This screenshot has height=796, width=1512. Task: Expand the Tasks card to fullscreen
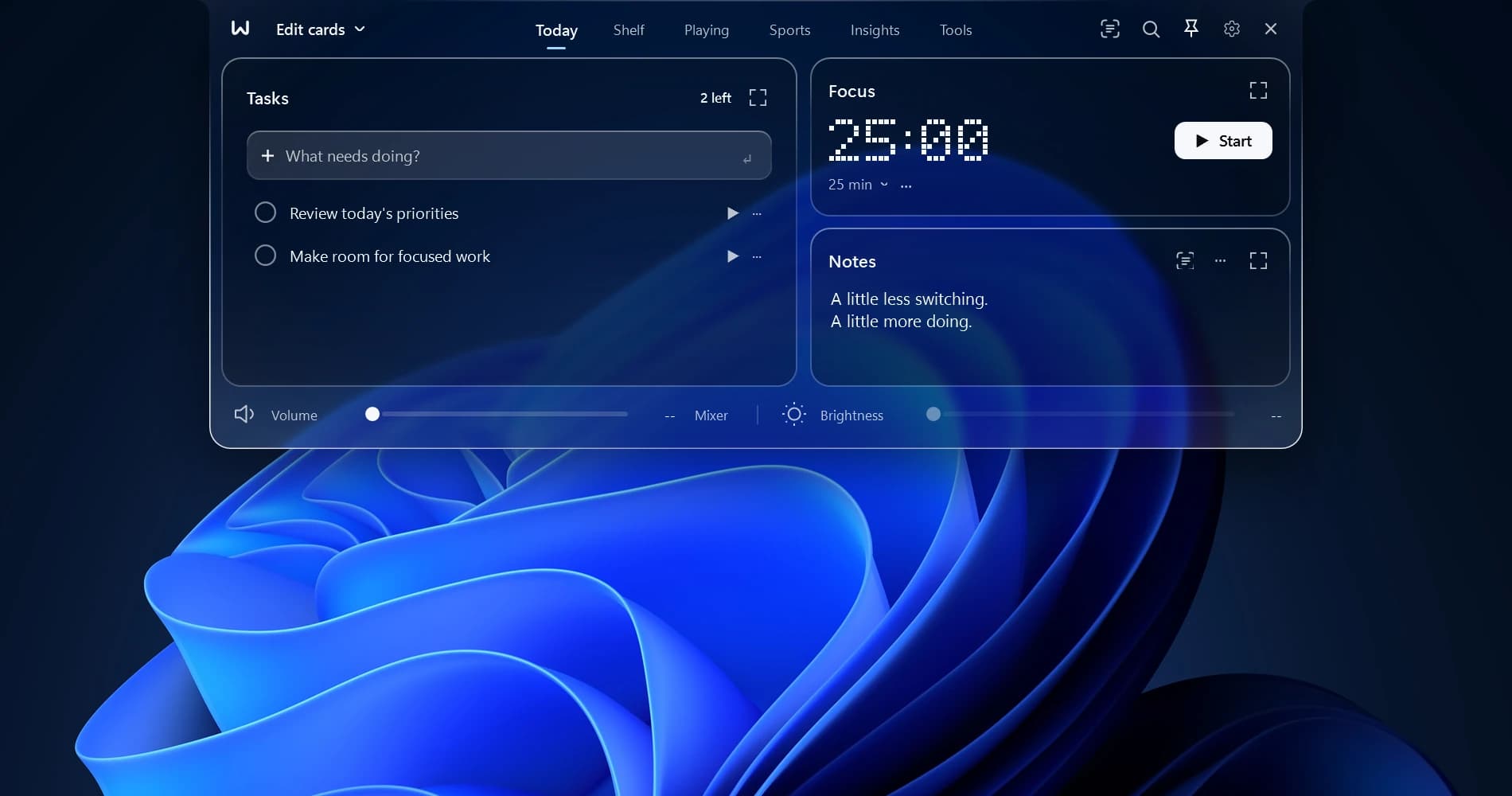[758, 98]
